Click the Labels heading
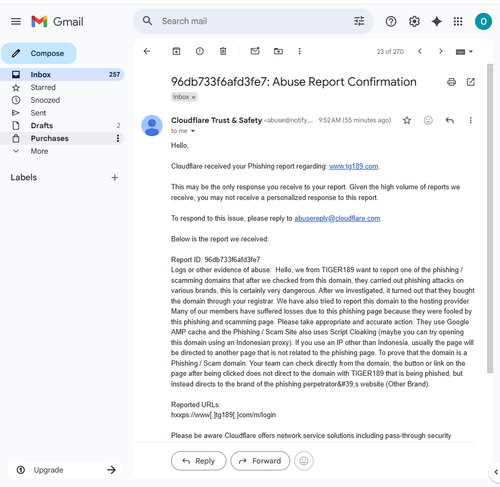Viewport: 500px width, 487px height. 24,177
